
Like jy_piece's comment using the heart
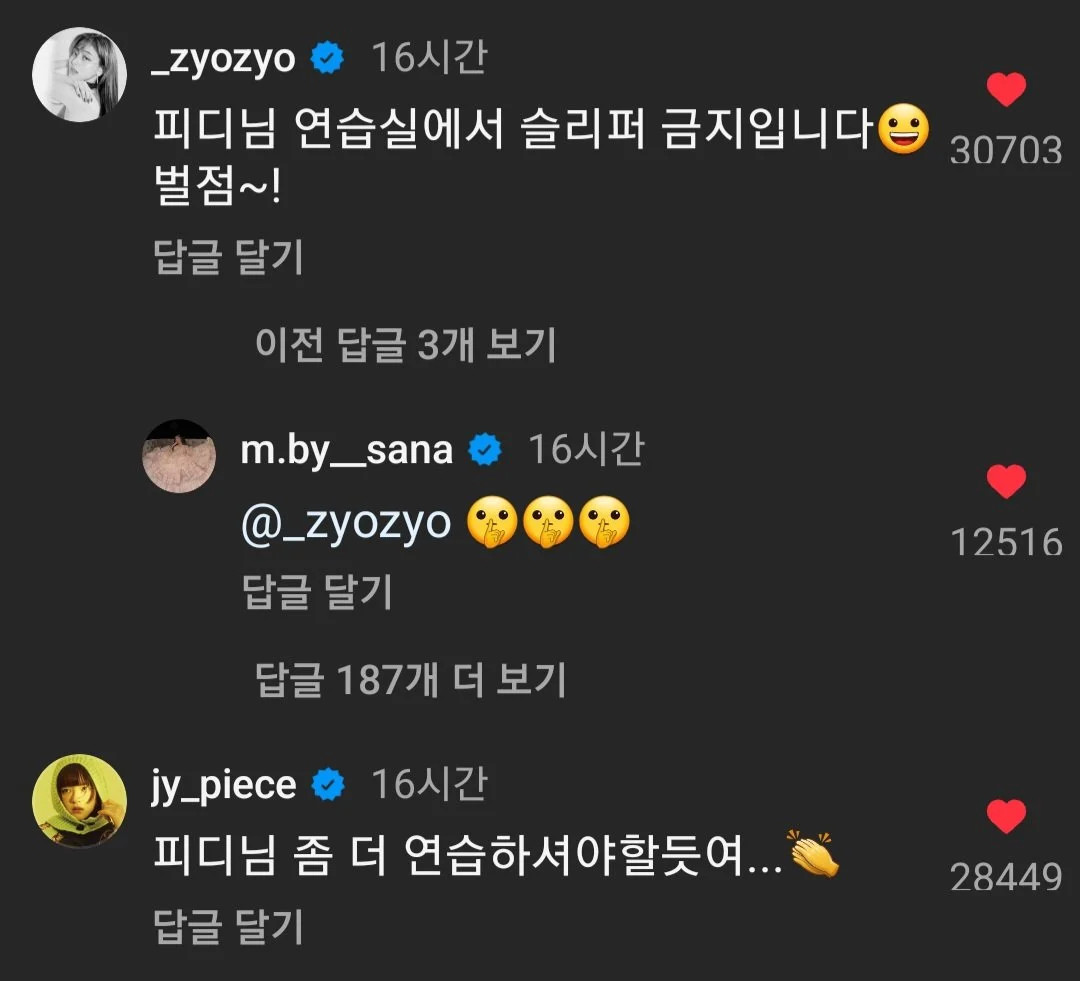point(1006,818)
